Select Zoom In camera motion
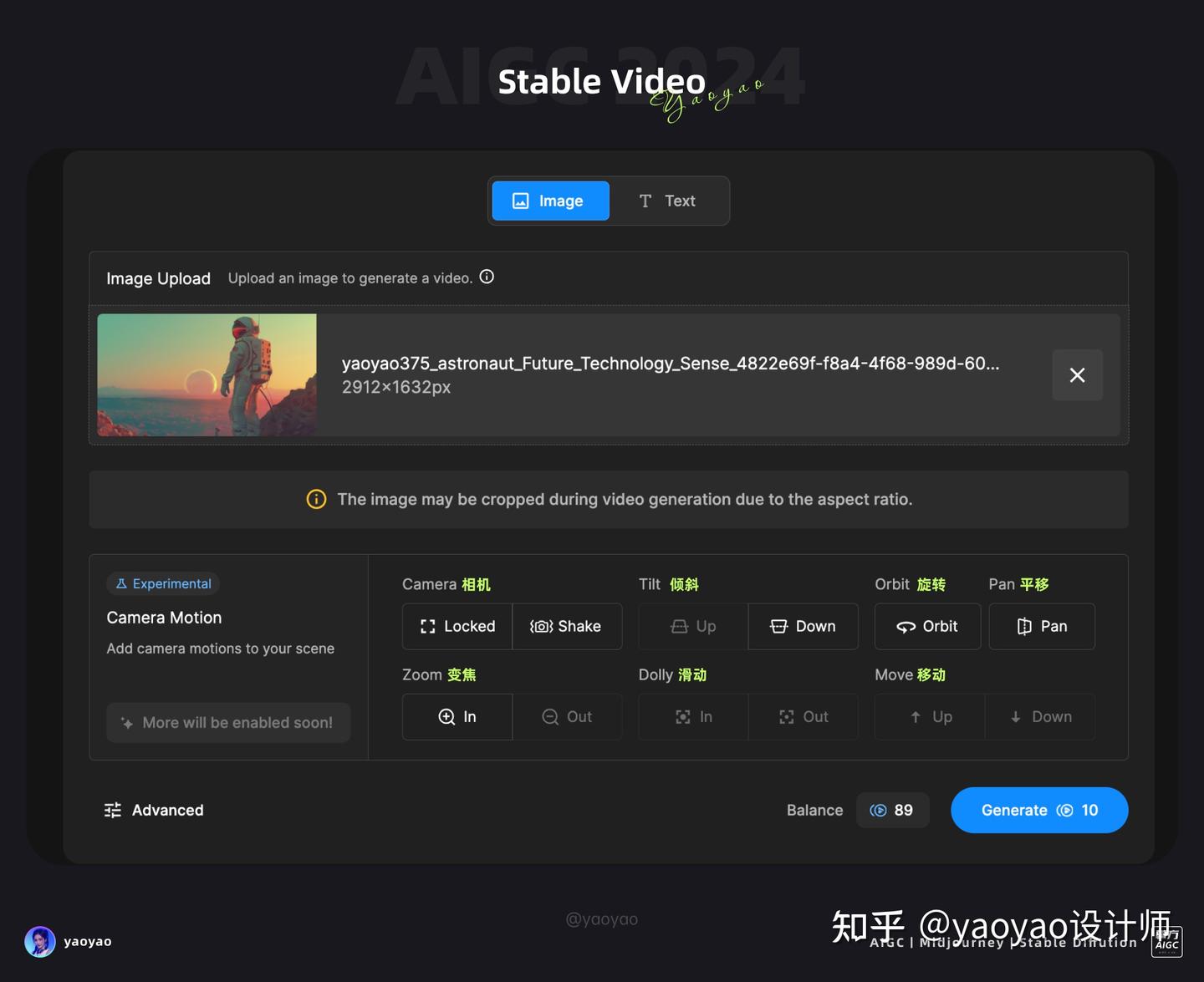Viewport: 1204px width, 982px height. coord(457,716)
